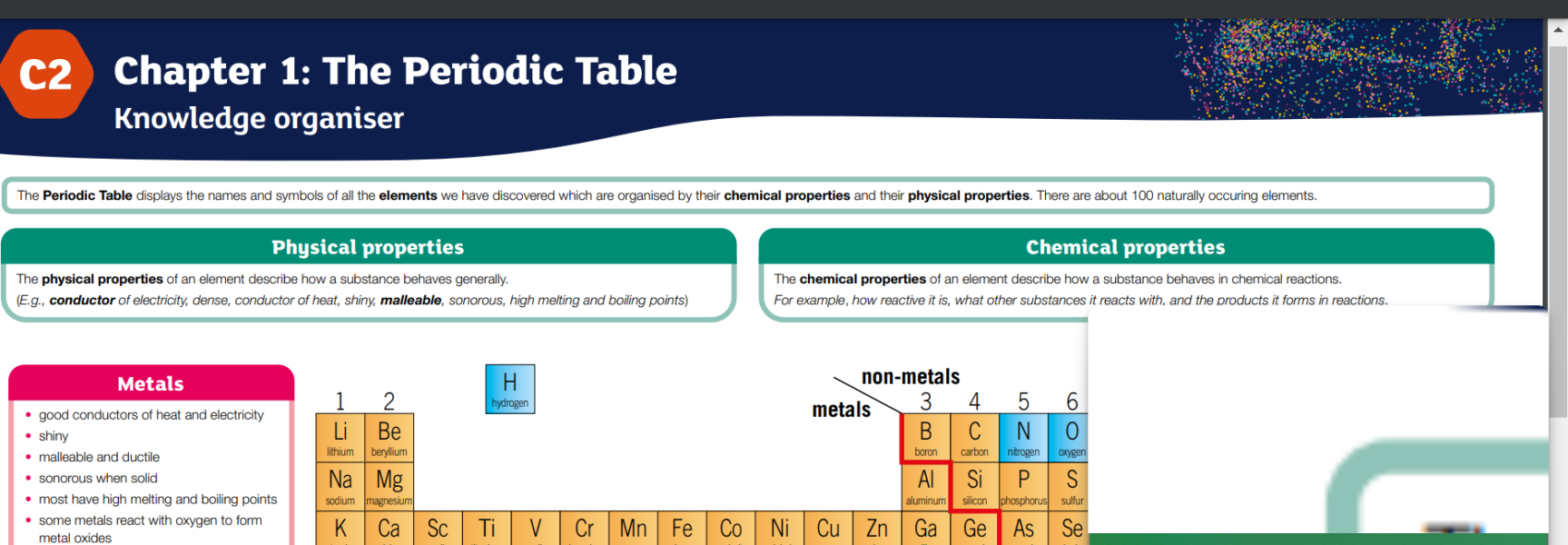Click the 'For example, how reactive it is' line

click(x=1080, y=300)
